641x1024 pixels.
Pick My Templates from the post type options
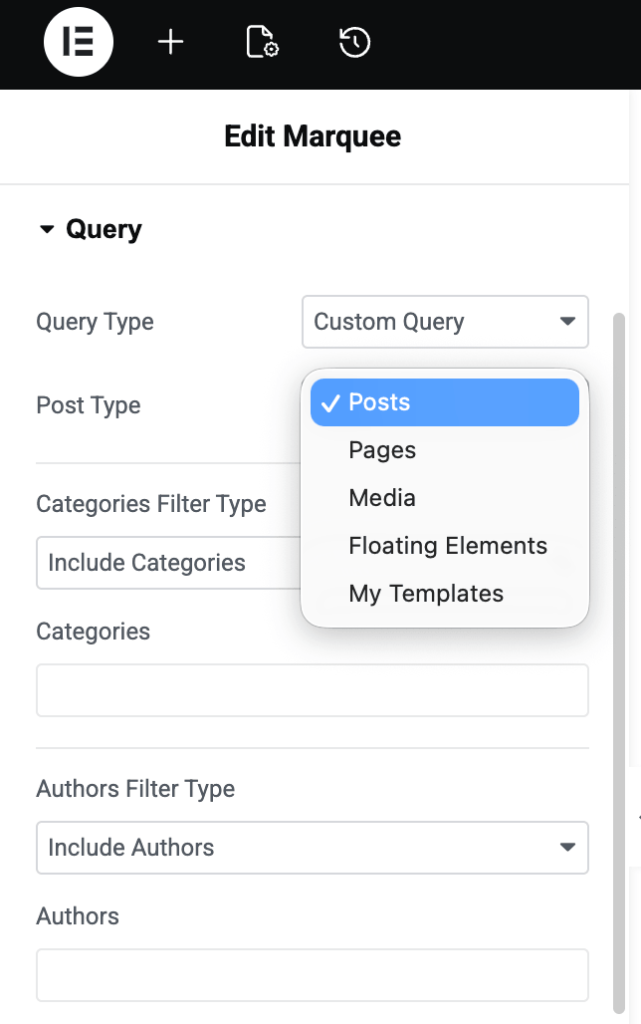point(425,593)
